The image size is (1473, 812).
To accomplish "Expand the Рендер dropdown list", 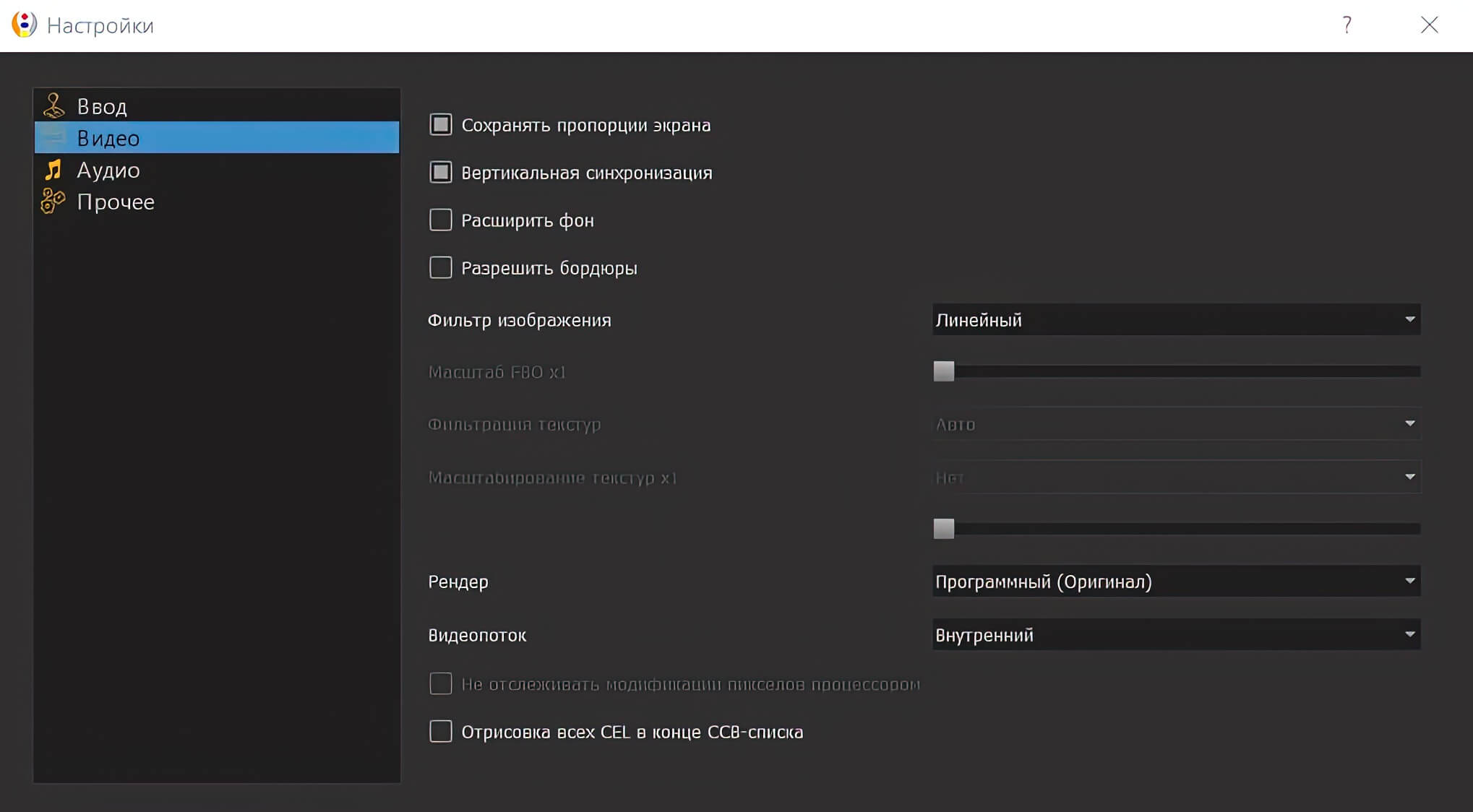I will pos(1176,582).
